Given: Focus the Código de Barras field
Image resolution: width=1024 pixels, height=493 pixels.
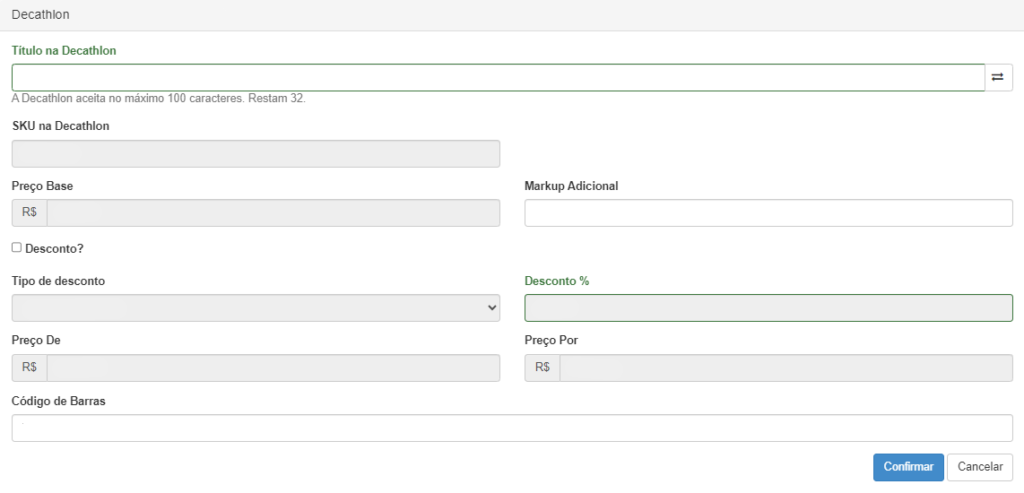Looking at the screenshot, I should [512, 428].
